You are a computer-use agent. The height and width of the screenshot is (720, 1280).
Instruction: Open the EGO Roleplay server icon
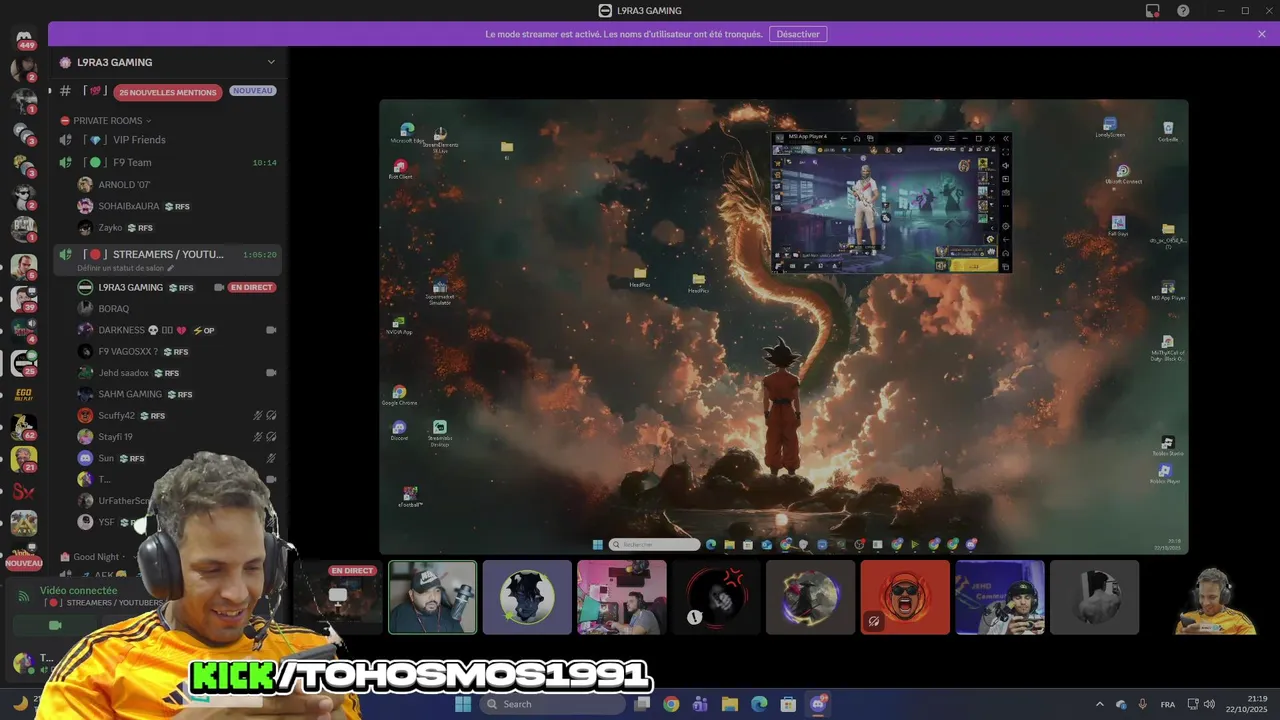[x=24, y=395]
